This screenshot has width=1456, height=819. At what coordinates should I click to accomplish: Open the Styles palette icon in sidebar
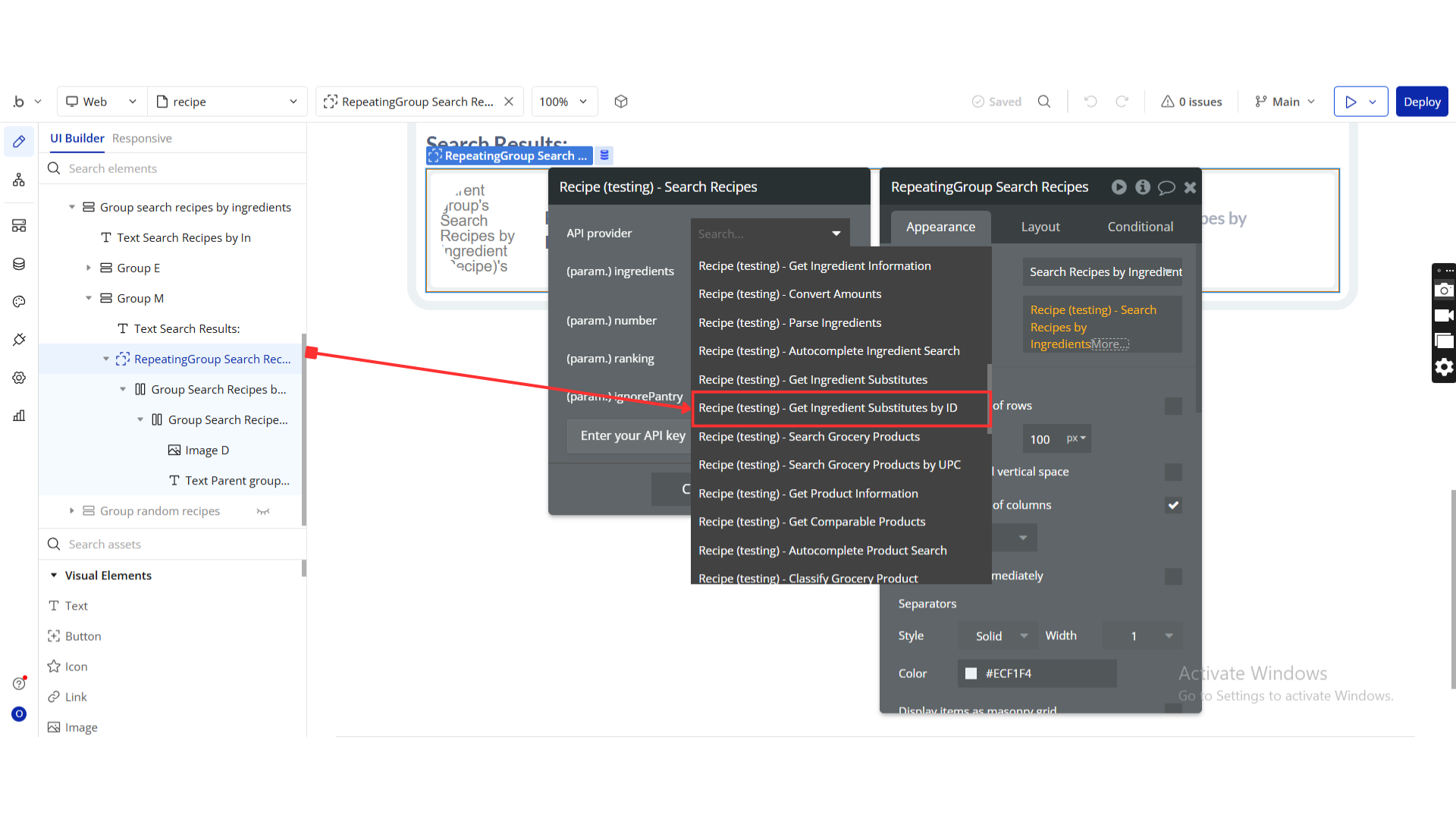[x=19, y=302]
